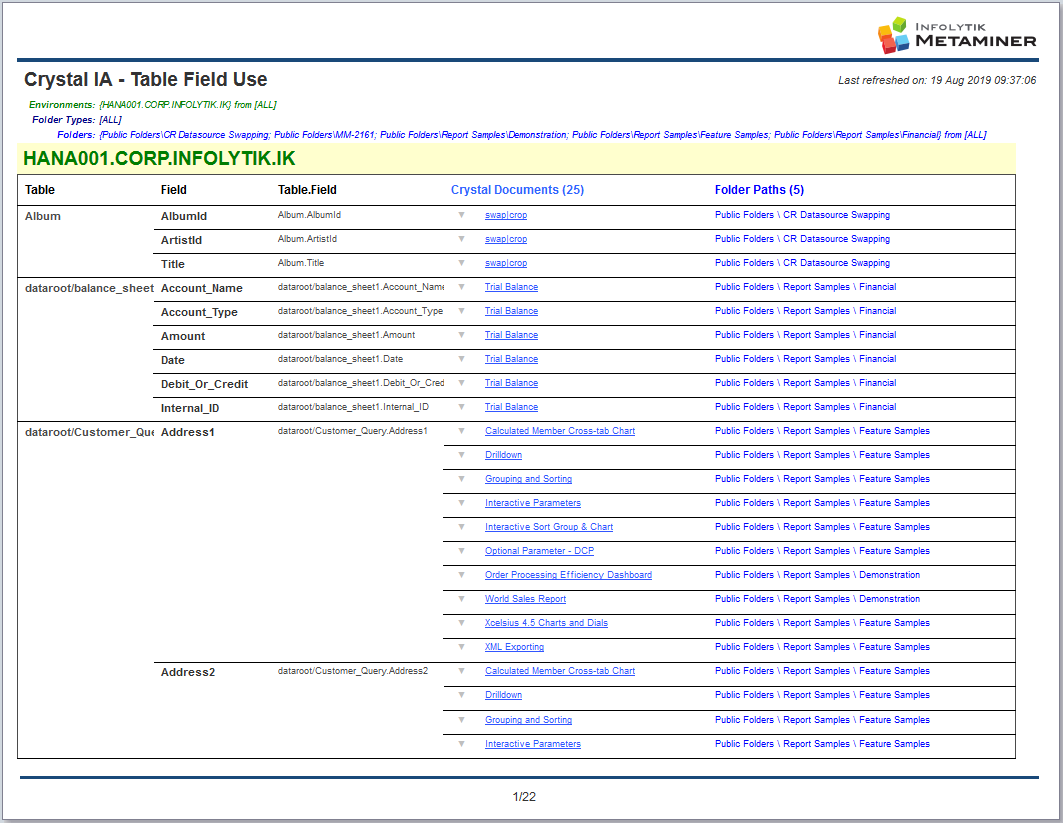Open Financial folder path in Account_Name row

pyautogui.click(x=805, y=287)
